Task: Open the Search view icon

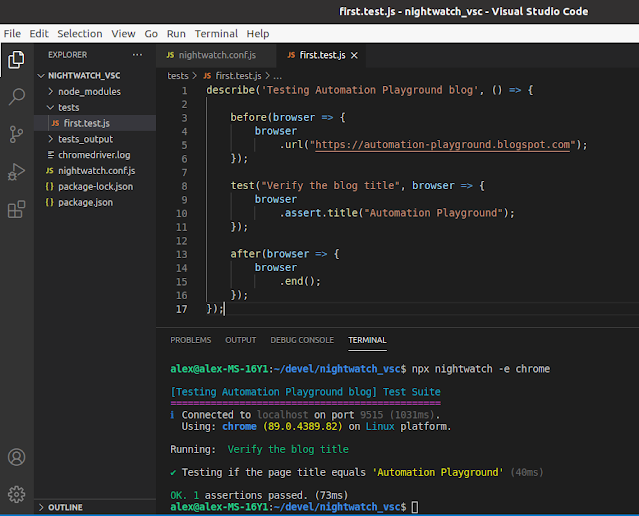Action: coord(16,97)
